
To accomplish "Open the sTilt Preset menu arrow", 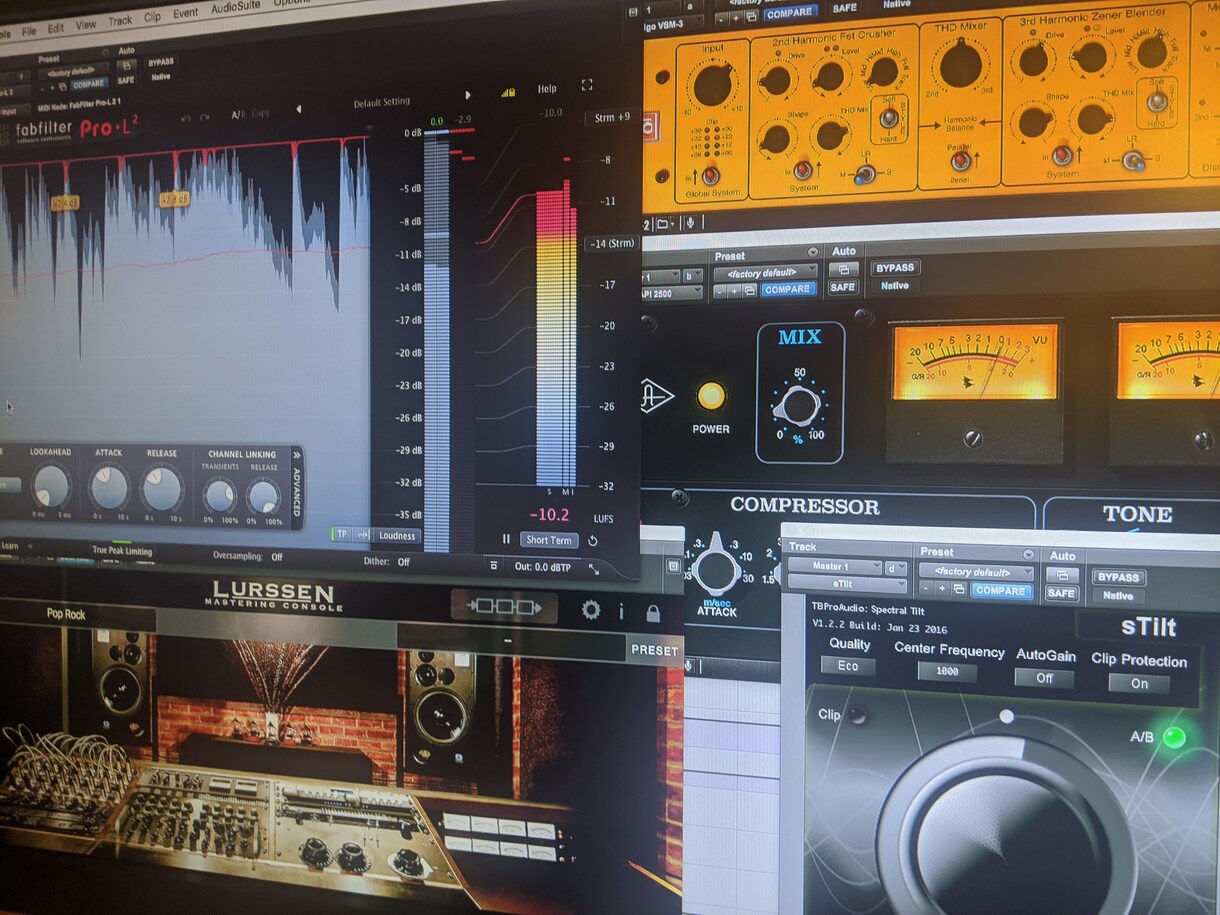I will click(1028, 554).
